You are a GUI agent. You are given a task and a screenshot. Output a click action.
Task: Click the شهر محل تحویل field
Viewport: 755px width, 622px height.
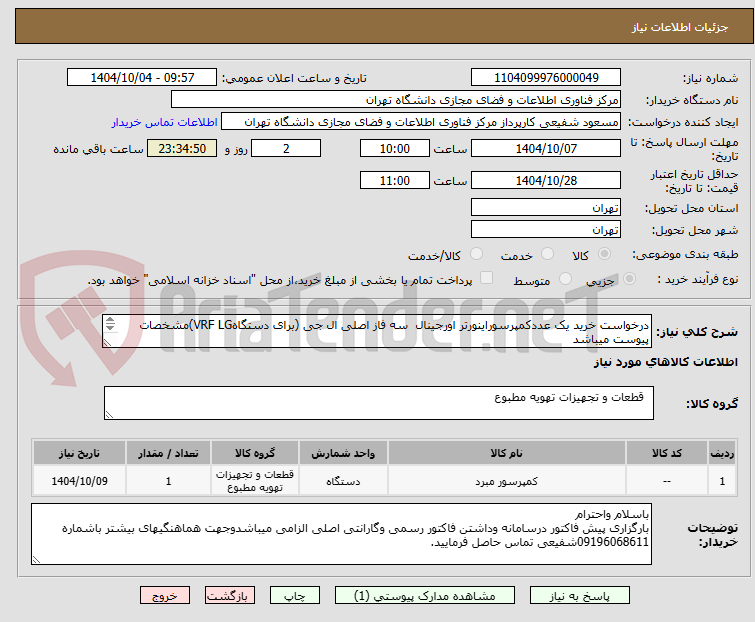(546, 230)
